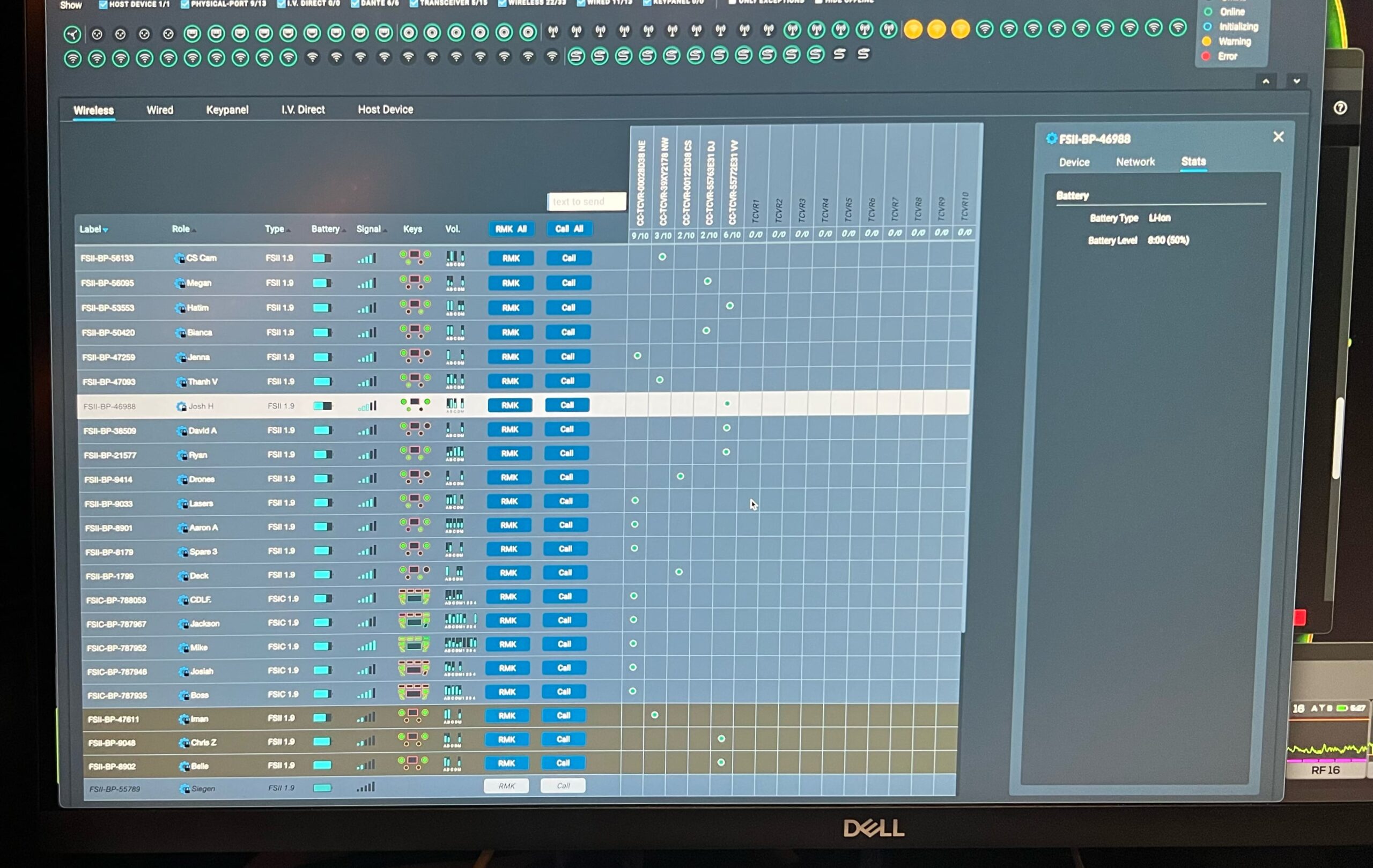Click the first yellow warning wireless icon
Image resolution: width=1373 pixels, height=868 pixels.
coord(913,29)
